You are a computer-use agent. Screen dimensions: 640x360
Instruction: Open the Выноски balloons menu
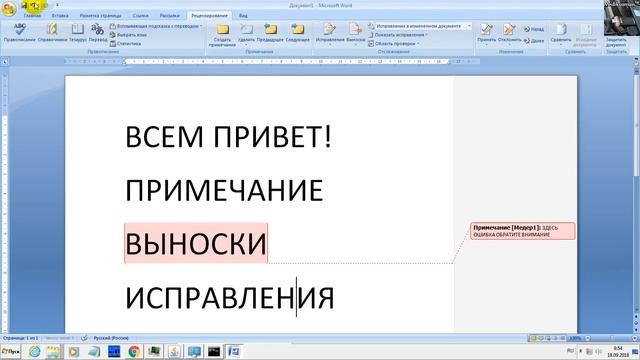click(x=356, y=35)
